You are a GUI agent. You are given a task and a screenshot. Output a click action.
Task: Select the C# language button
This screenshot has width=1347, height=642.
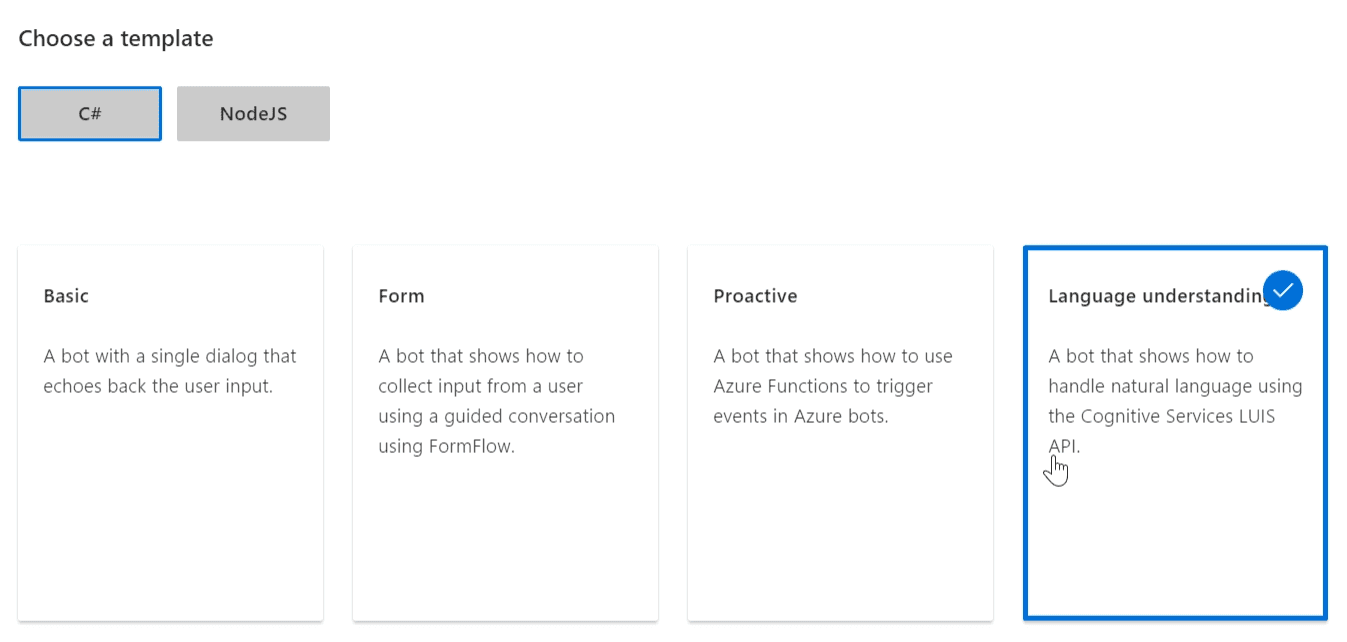[90, 114]
